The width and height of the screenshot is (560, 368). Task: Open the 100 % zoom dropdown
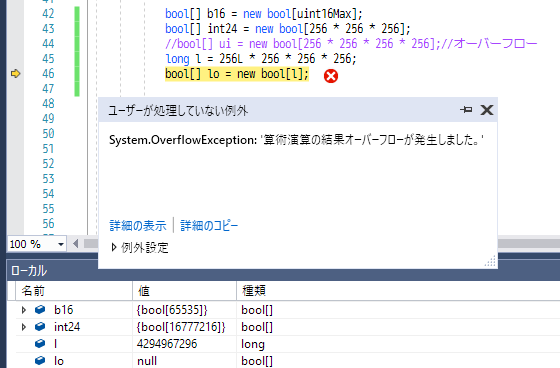tap(61, 244)
